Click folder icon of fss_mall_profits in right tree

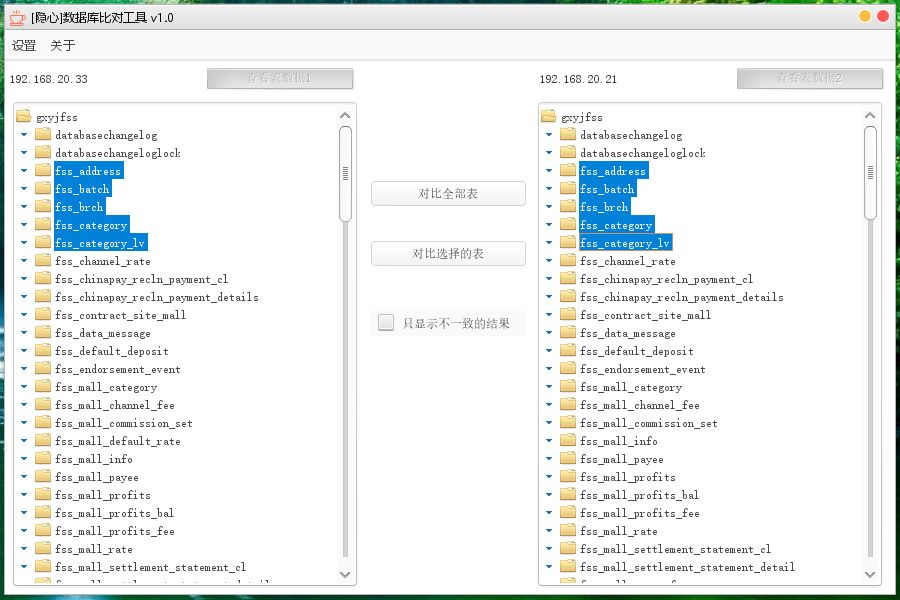pyautogui.click(x=568, y=477)
